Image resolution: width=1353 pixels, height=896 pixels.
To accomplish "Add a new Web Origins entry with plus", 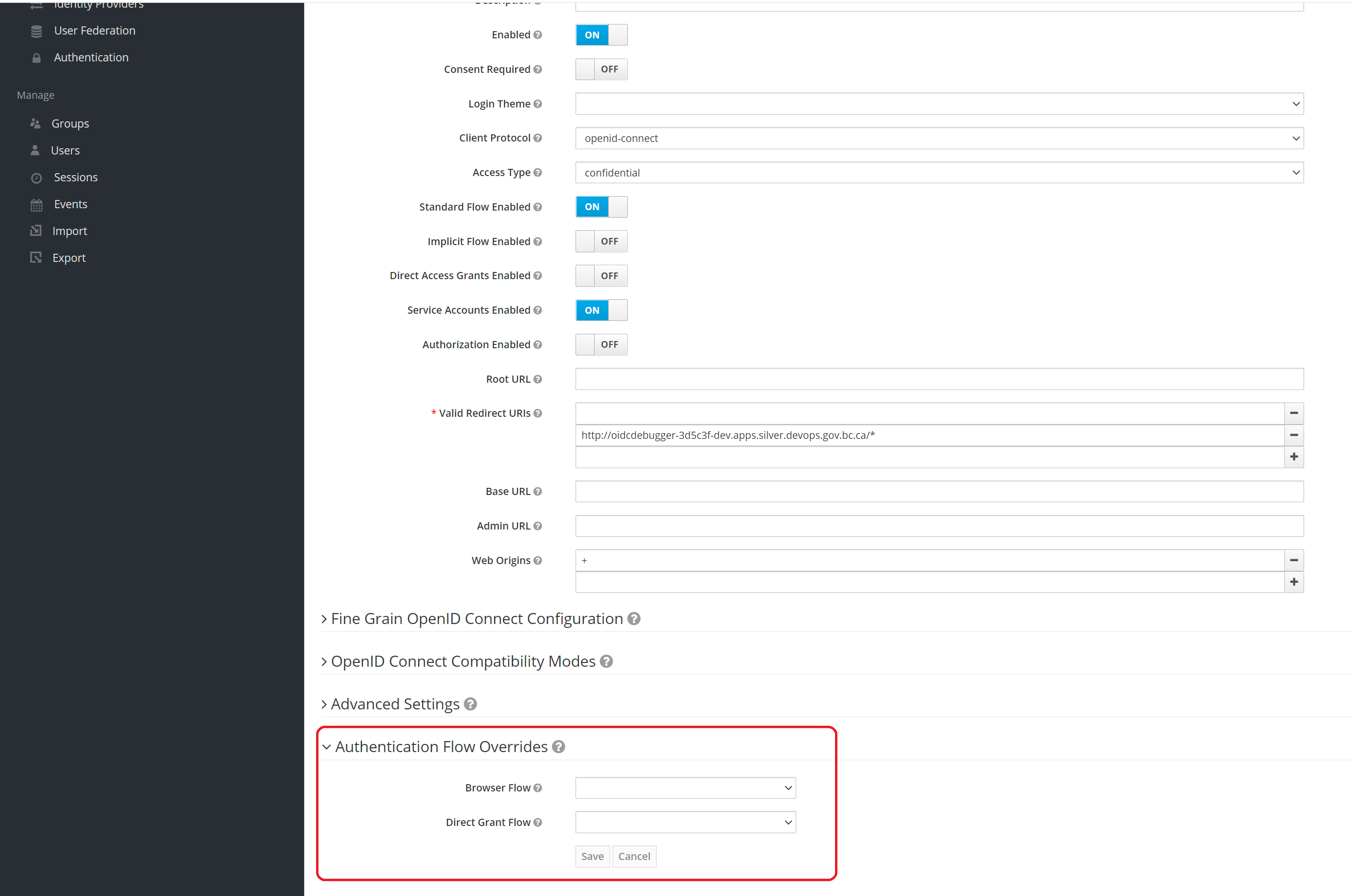I will 1294,582.
